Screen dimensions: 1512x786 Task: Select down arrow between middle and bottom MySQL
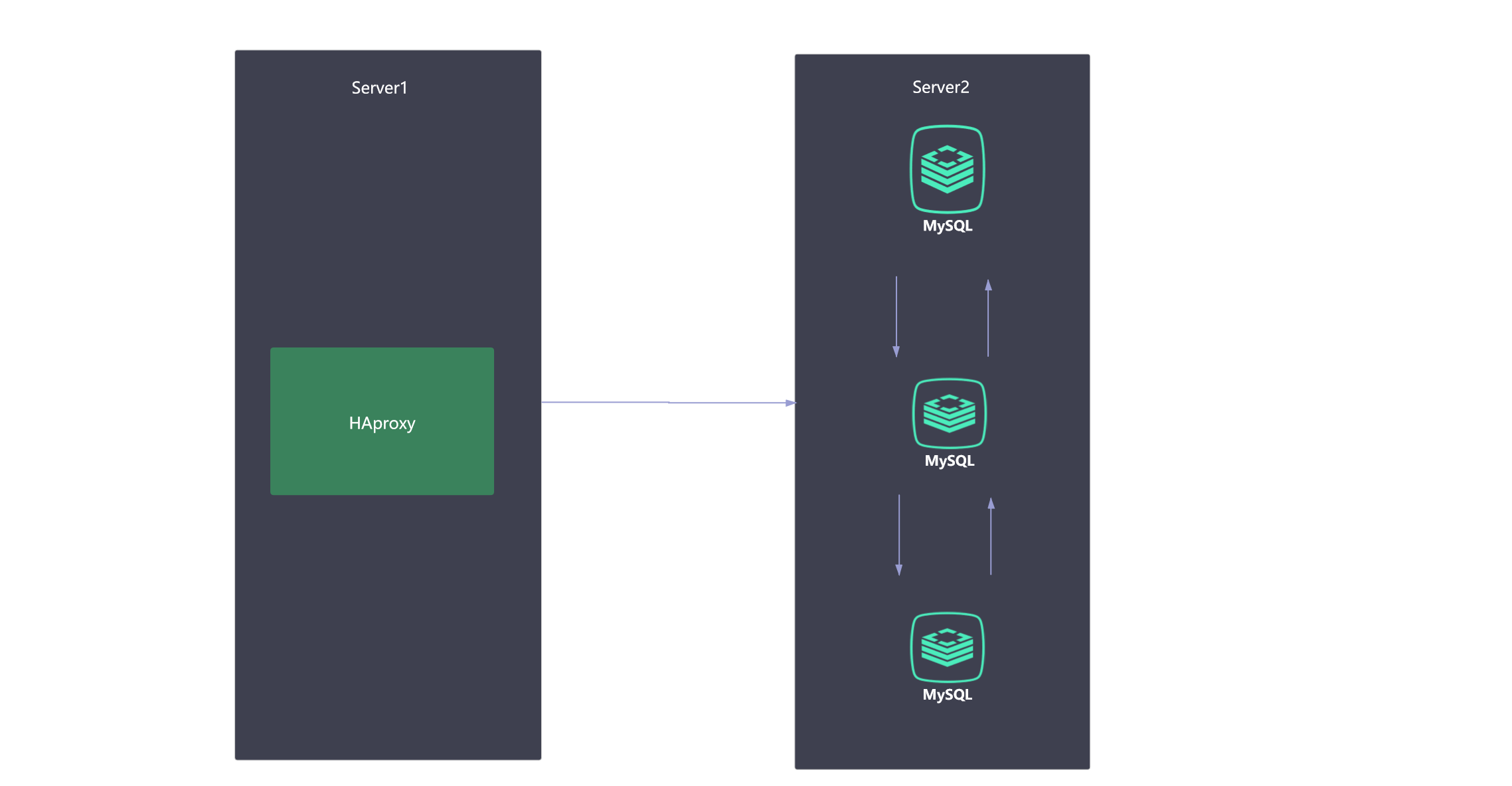pyautogui.click(x=899, y=535)
